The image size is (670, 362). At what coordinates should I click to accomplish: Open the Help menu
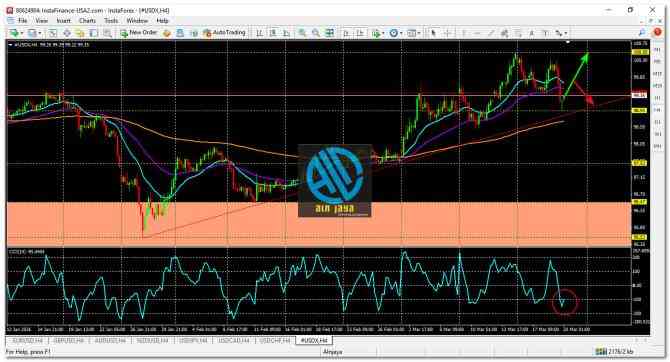(x=162, y=21)
